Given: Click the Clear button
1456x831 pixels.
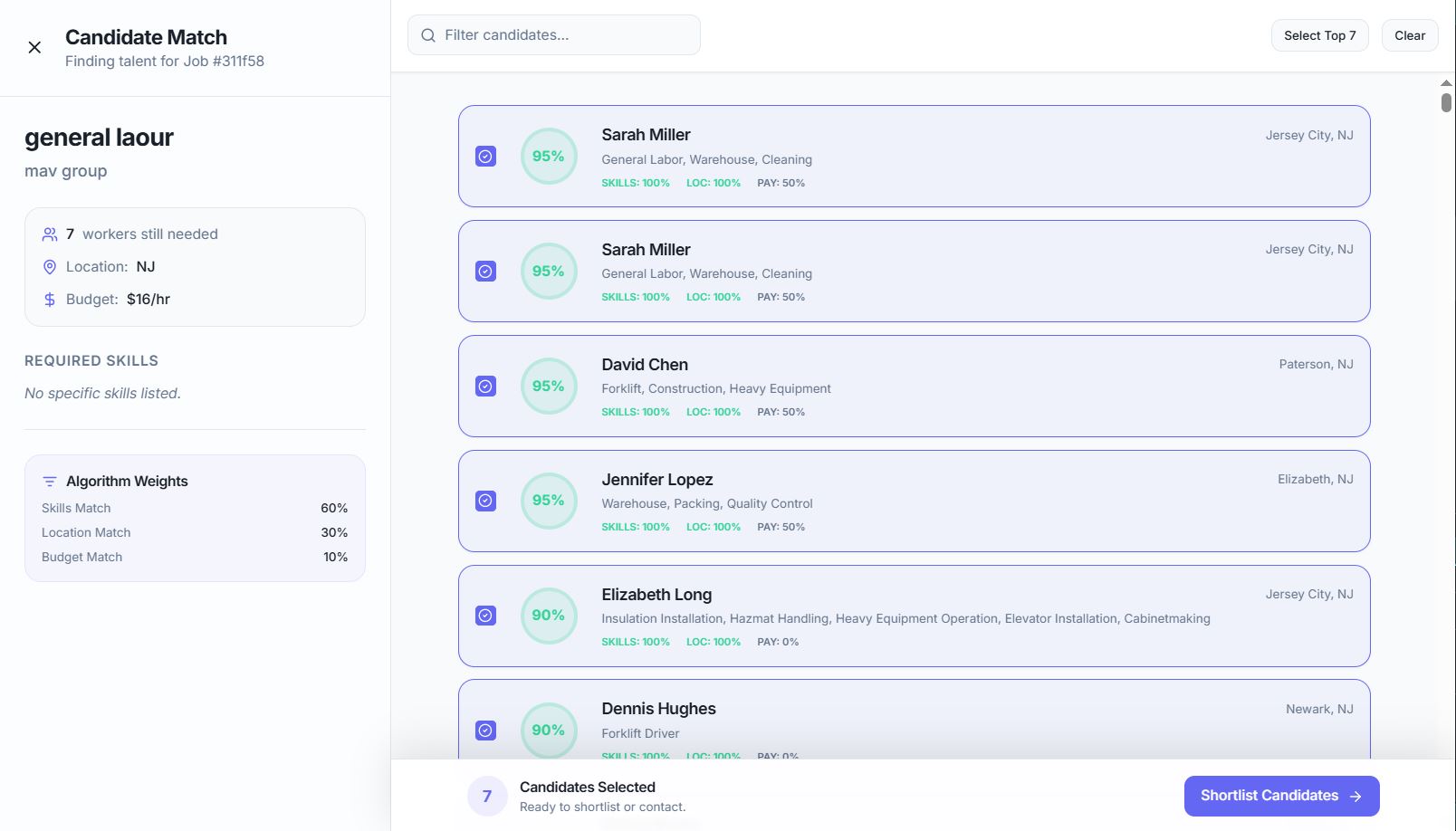Looking at the screenshot, I should pos(1409,35).
